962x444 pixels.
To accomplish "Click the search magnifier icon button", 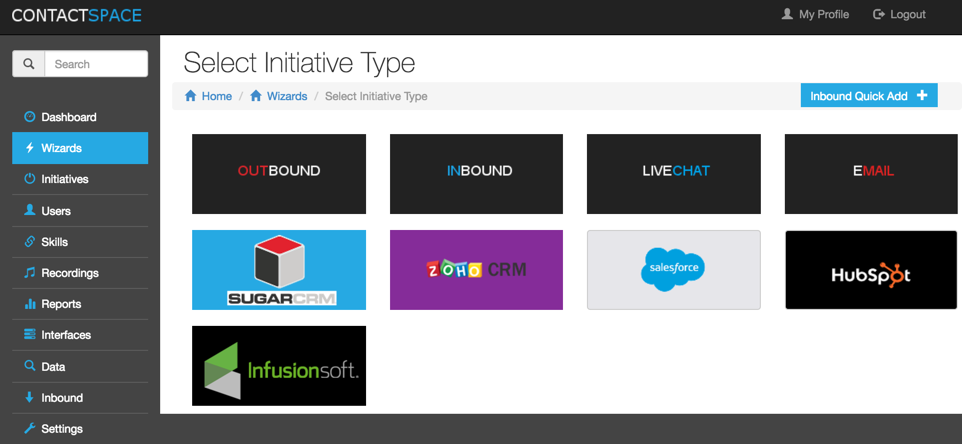I will (29, 64).
